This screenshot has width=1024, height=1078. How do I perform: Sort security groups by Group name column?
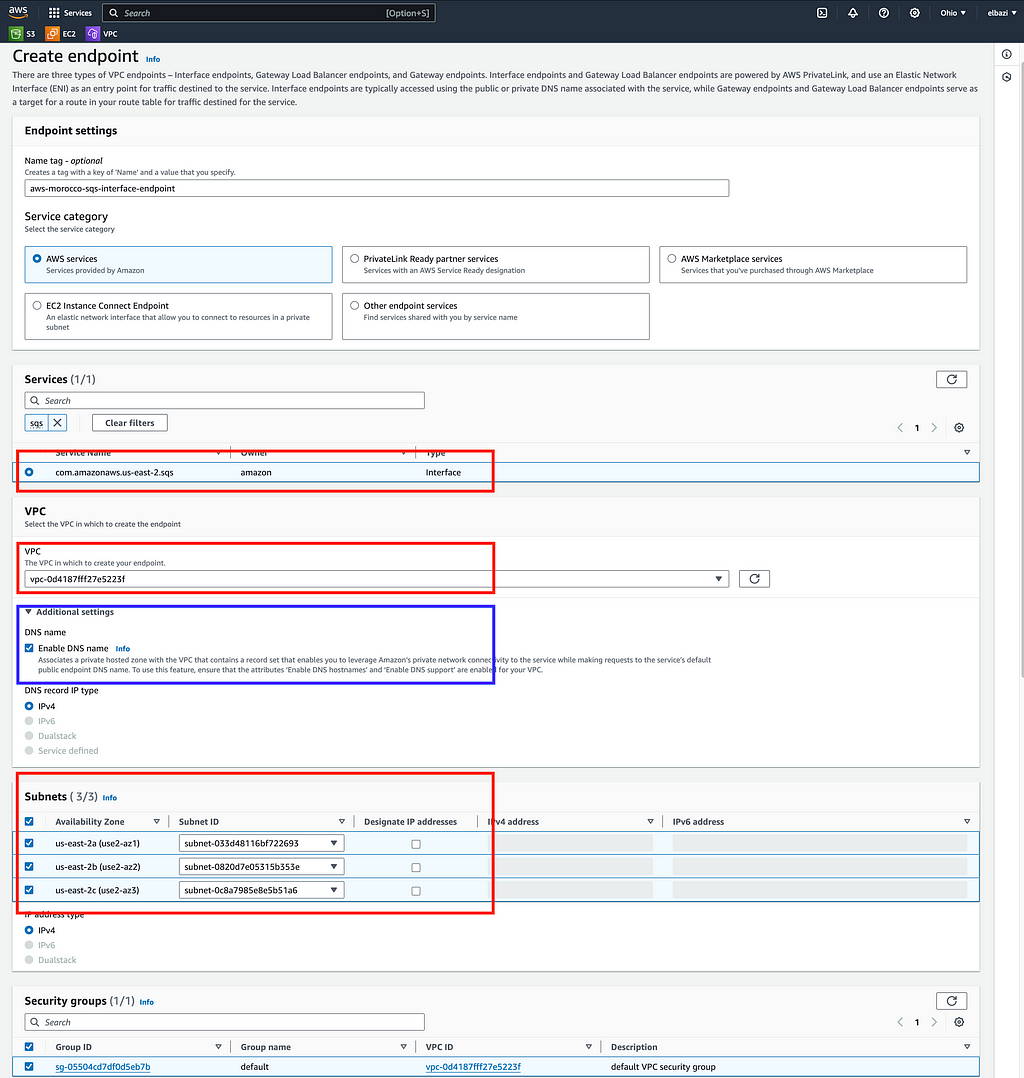click(403, 1046)
